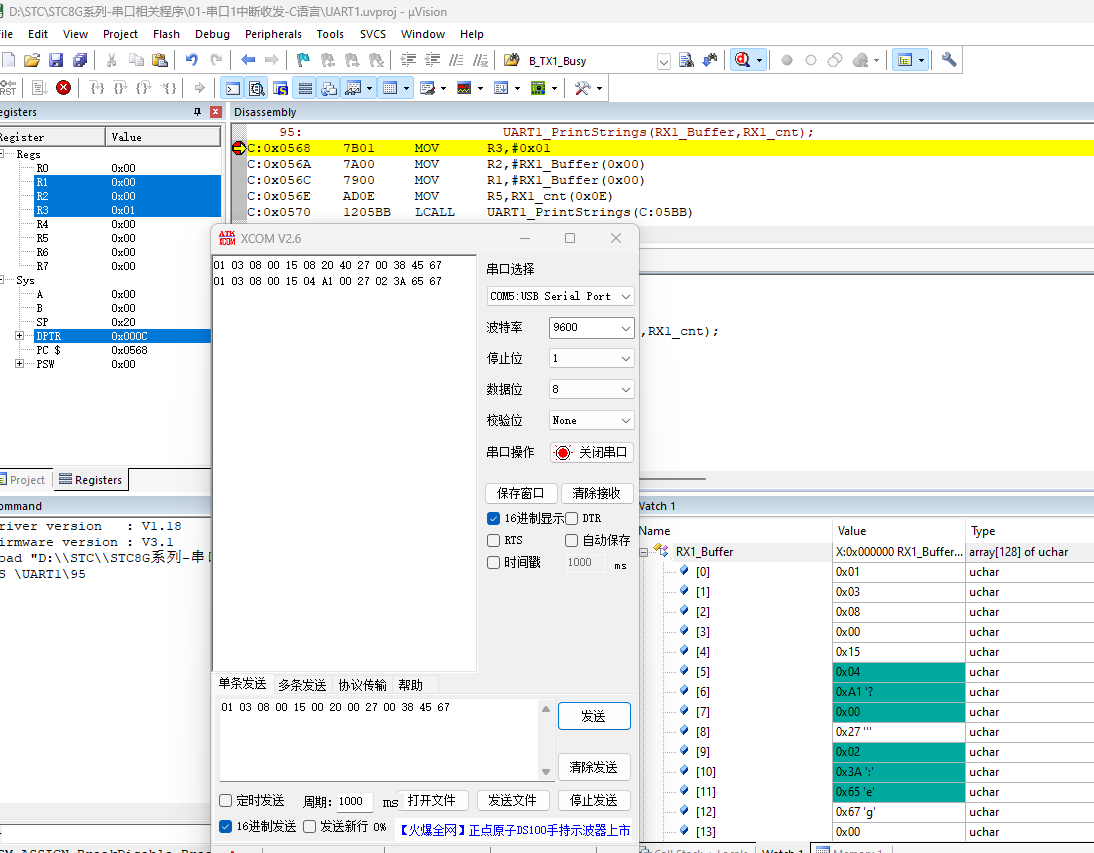
Task: Toggle the Command Window toolbar icon
Action: click(x=233, y=88)
